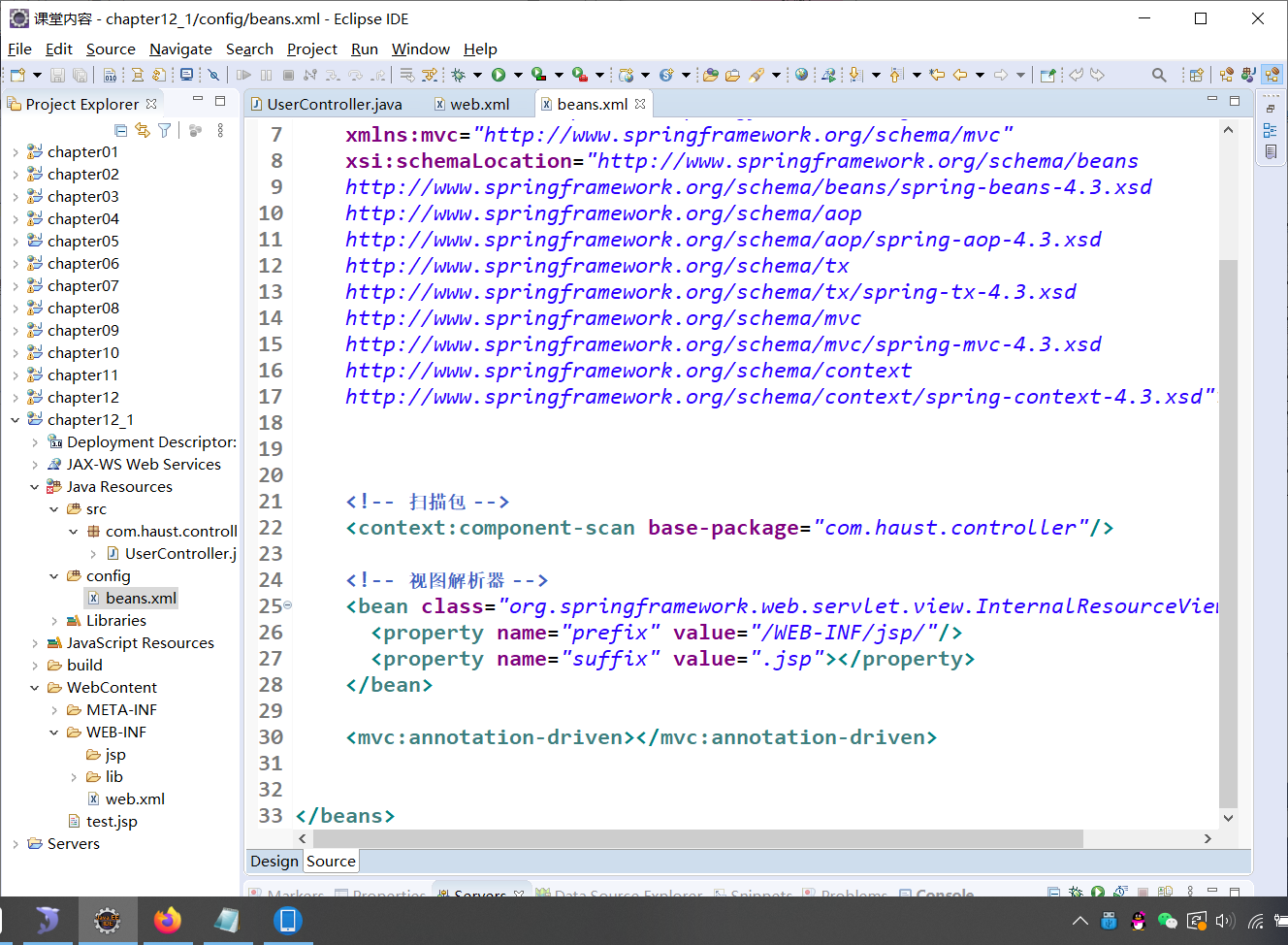
Task: Click the Resume debug icon
Action: click(243, 75)
